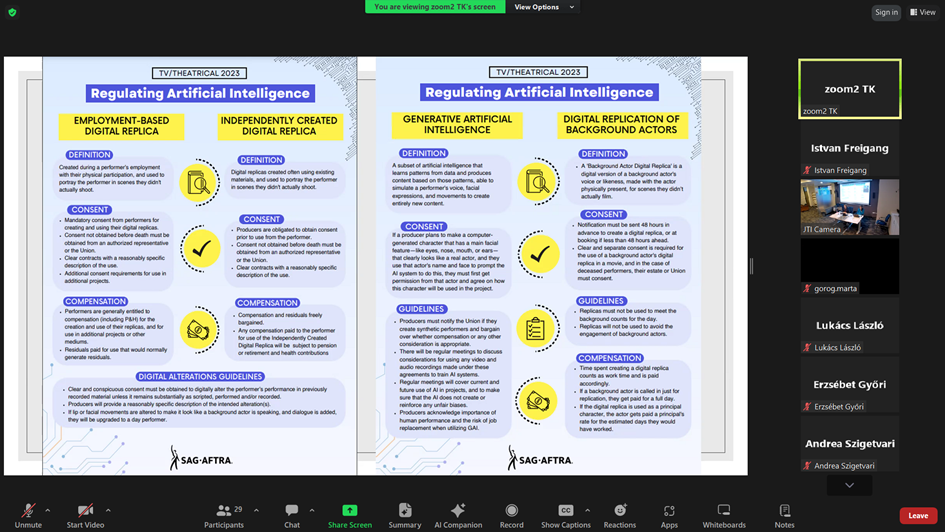Start recording the meeting

tap(511, 516)
